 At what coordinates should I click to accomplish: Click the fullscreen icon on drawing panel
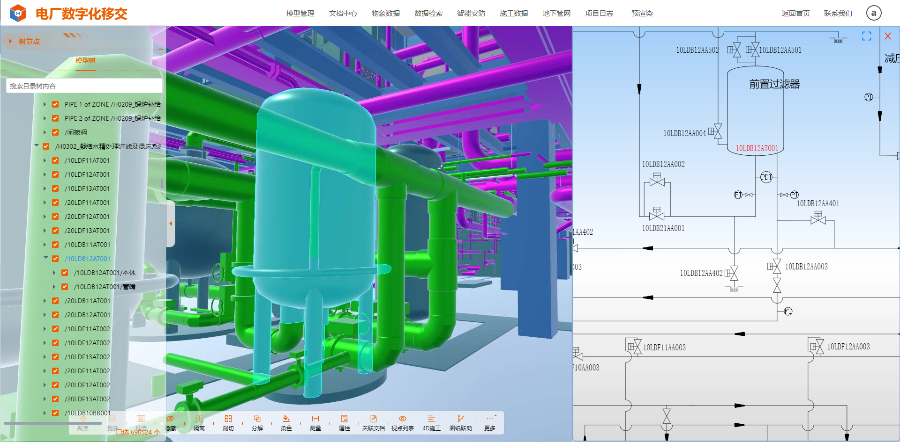tap(866, 36)
